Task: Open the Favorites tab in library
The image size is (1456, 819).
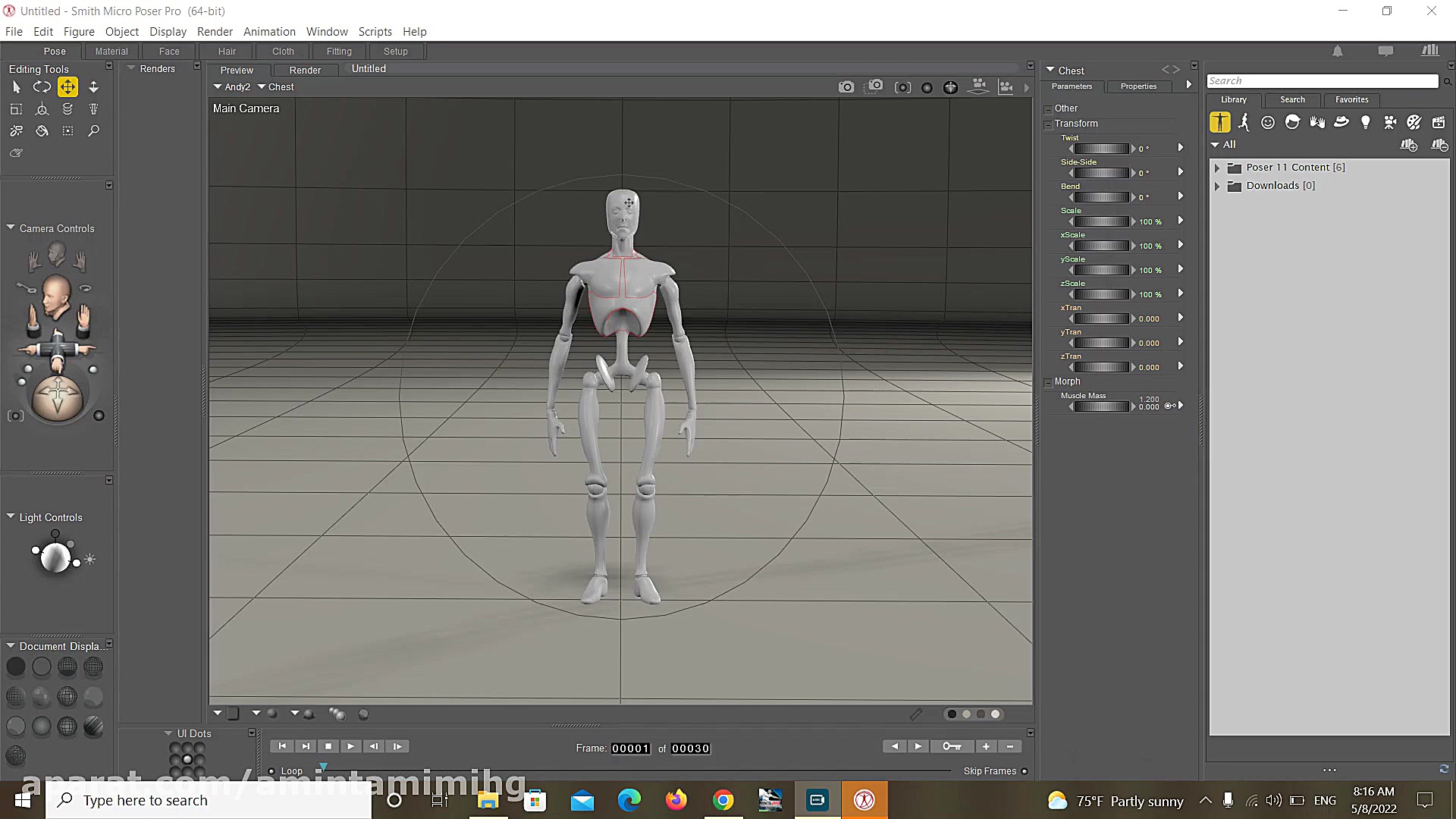Action: pos(1351,99)
